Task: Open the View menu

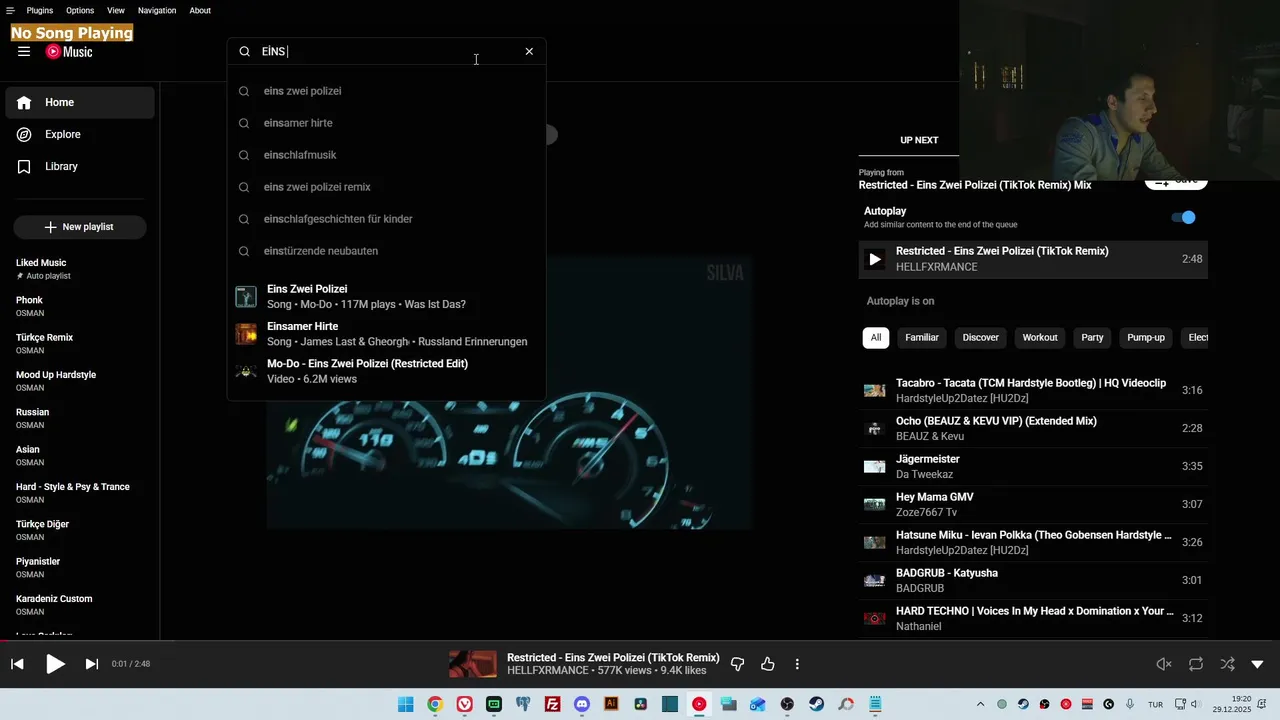Action: tap(116, 10)
